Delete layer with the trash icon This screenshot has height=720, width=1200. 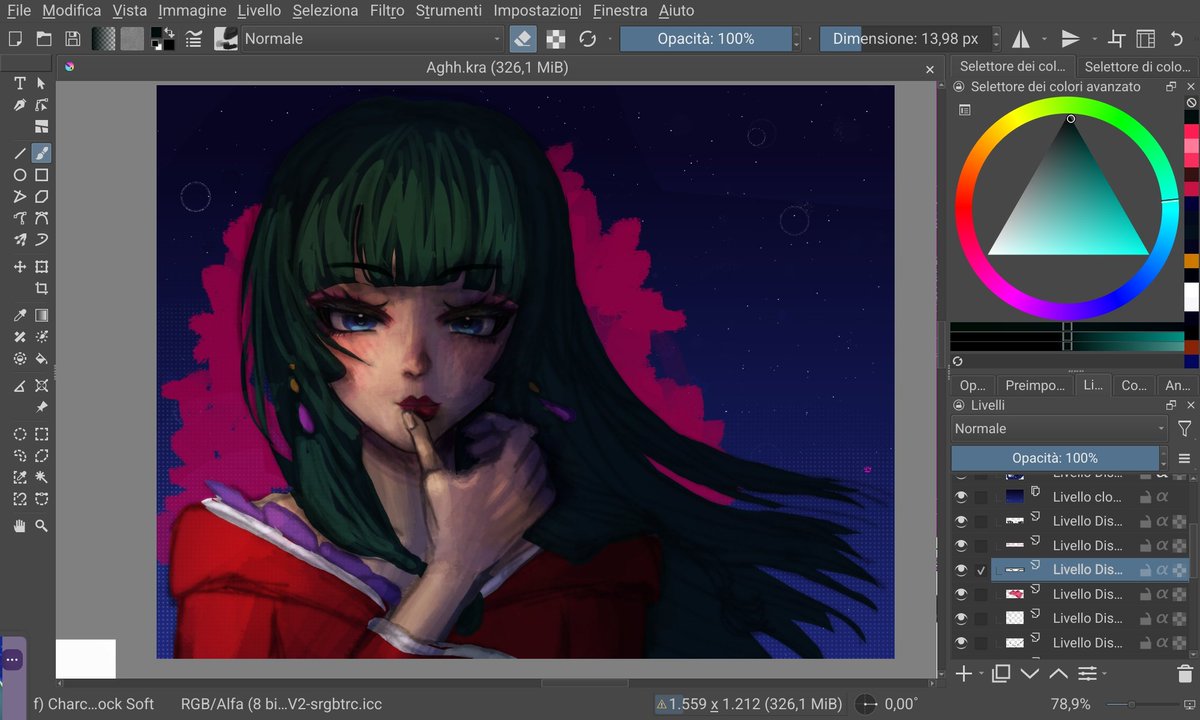1184,674
